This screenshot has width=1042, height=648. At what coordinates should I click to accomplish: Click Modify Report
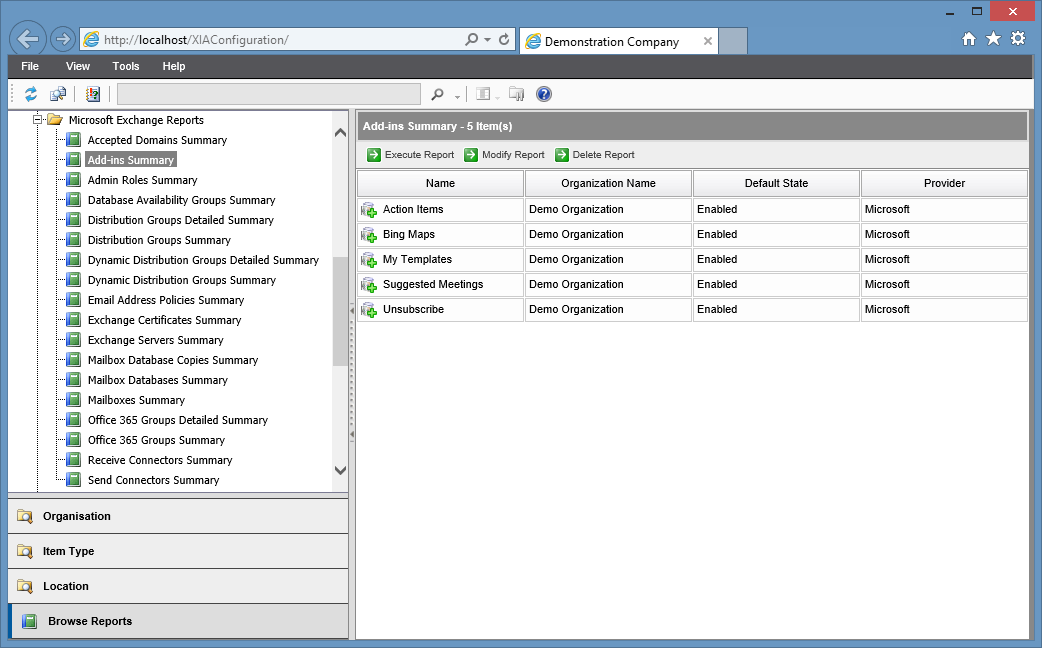click(x=504, y=154)
